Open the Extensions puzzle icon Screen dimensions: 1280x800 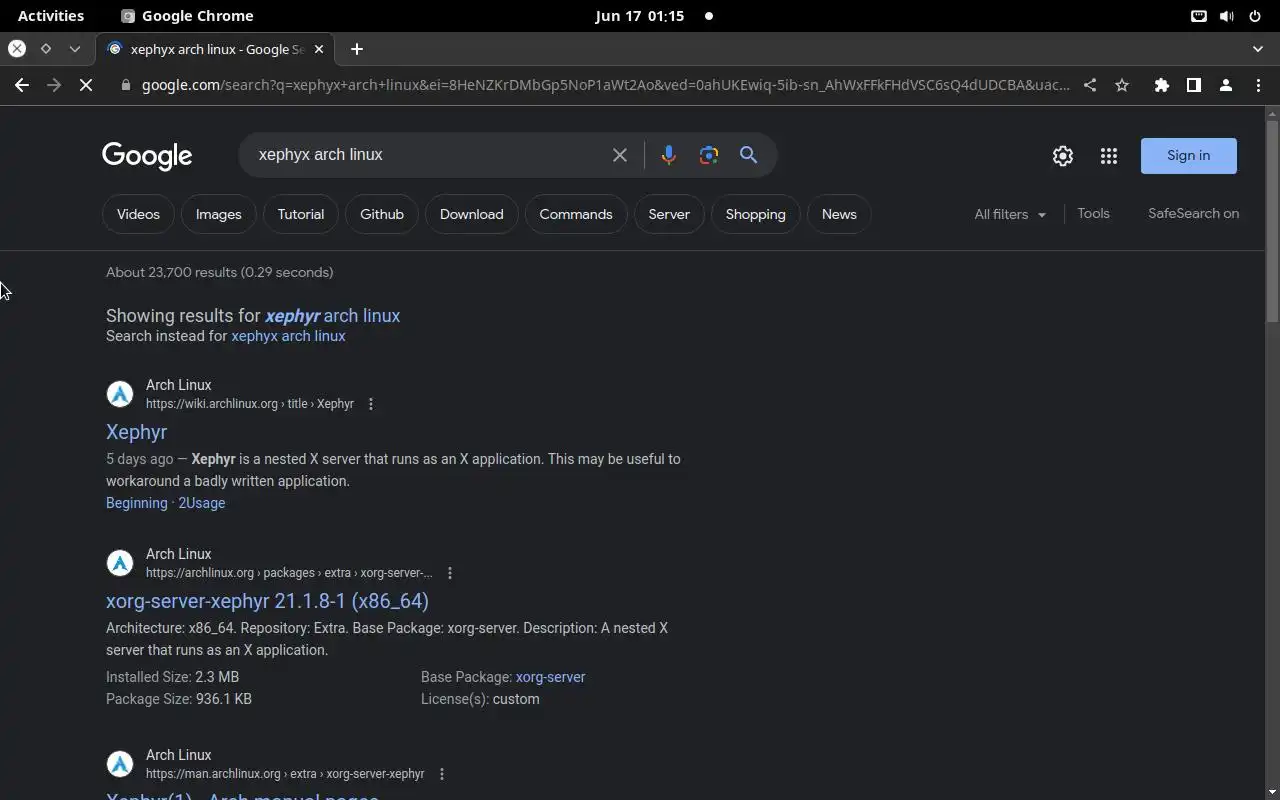coord(1161,85)
